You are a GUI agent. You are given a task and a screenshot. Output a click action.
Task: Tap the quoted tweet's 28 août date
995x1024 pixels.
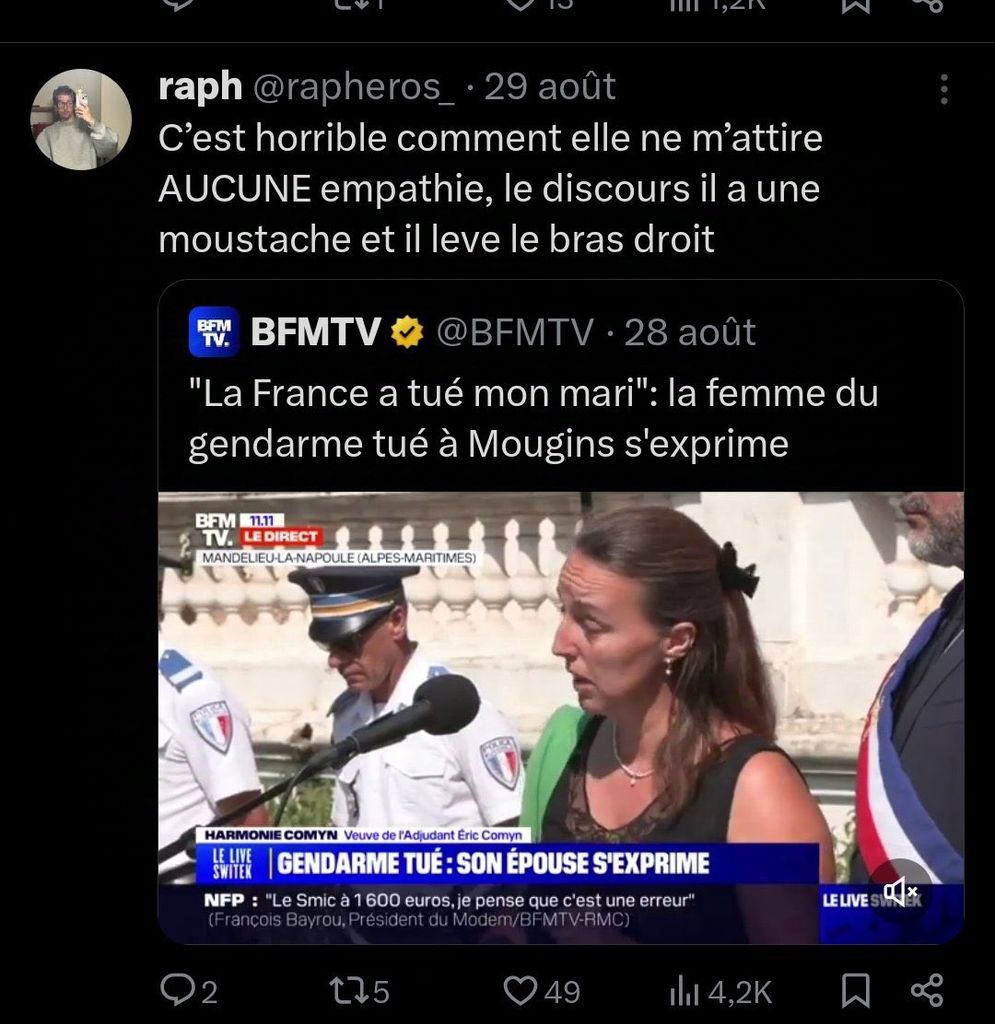tap(690, 331)
